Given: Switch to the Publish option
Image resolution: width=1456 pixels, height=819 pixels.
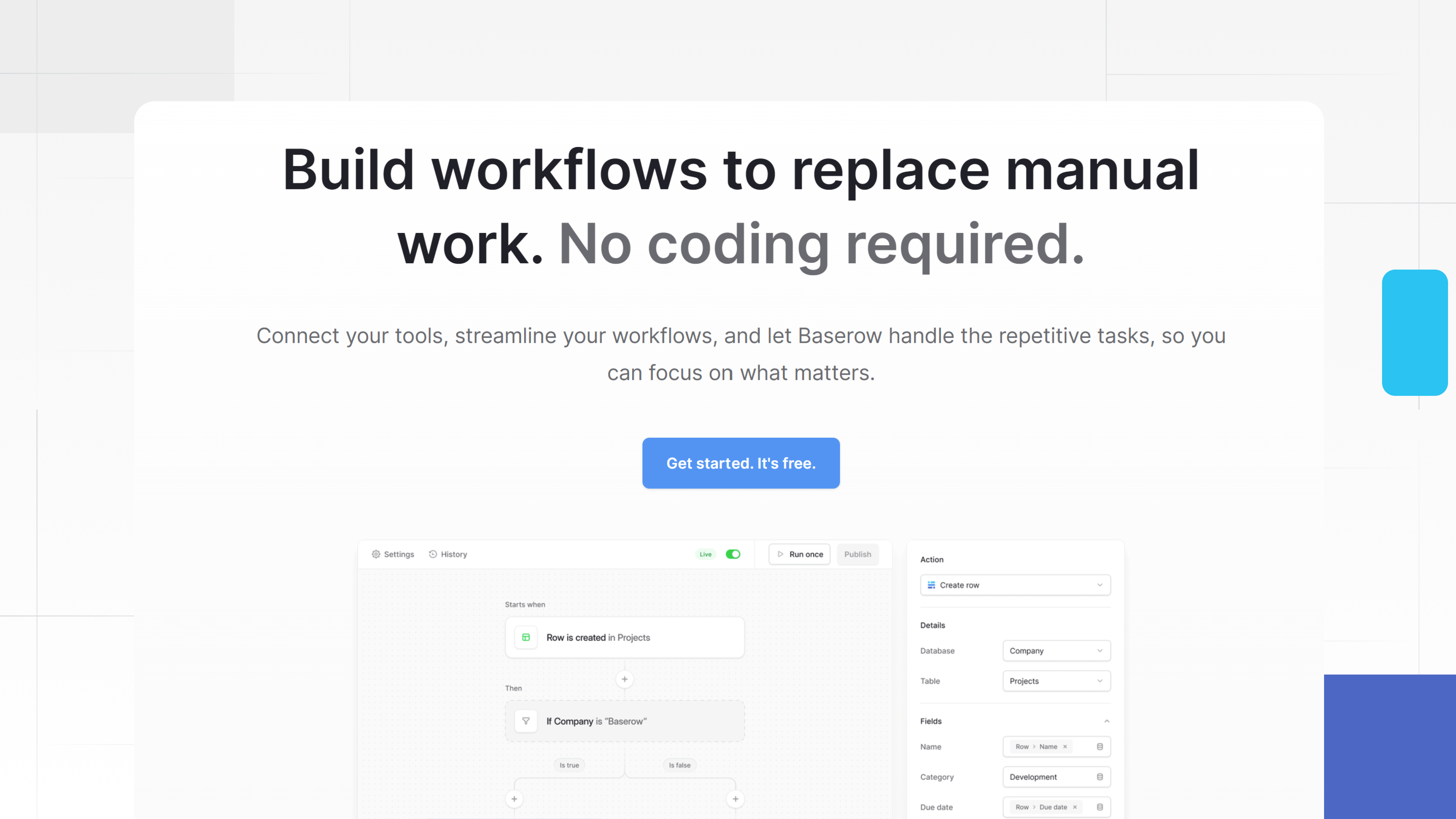Looking at the screenshot, I should coord(857,554).
